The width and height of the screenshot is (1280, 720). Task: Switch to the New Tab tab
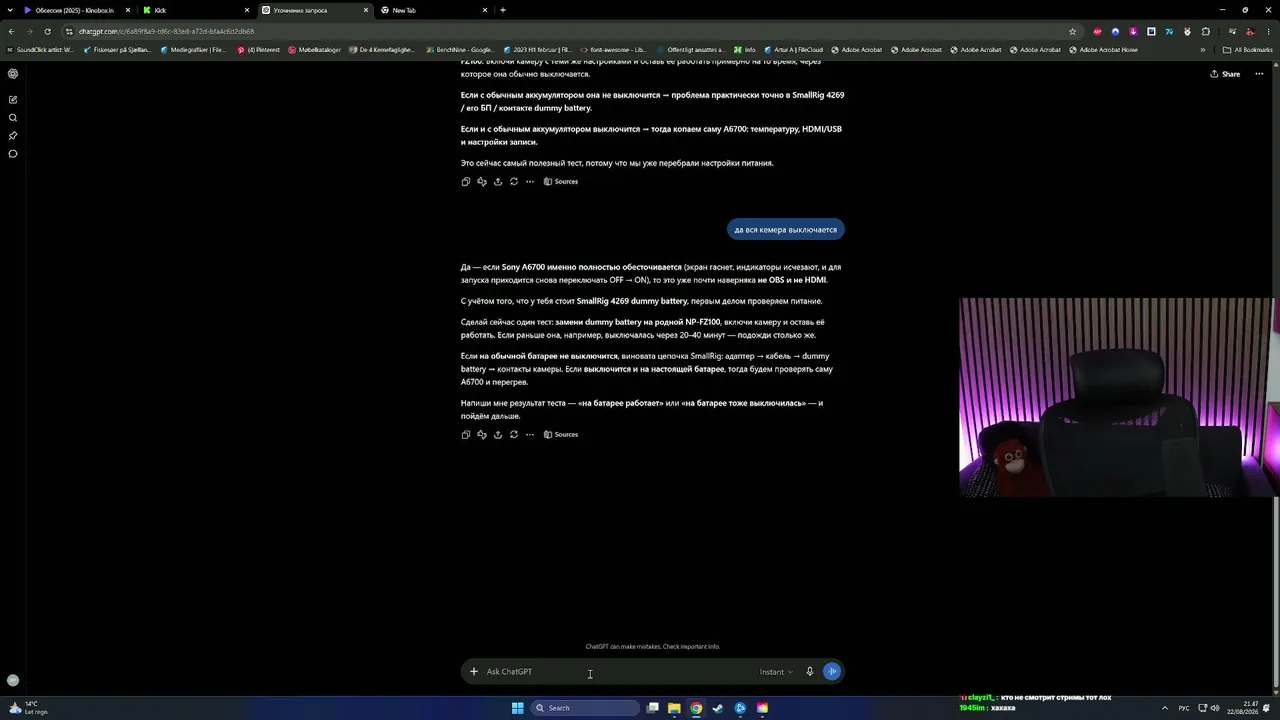click(x=434, y=10)
